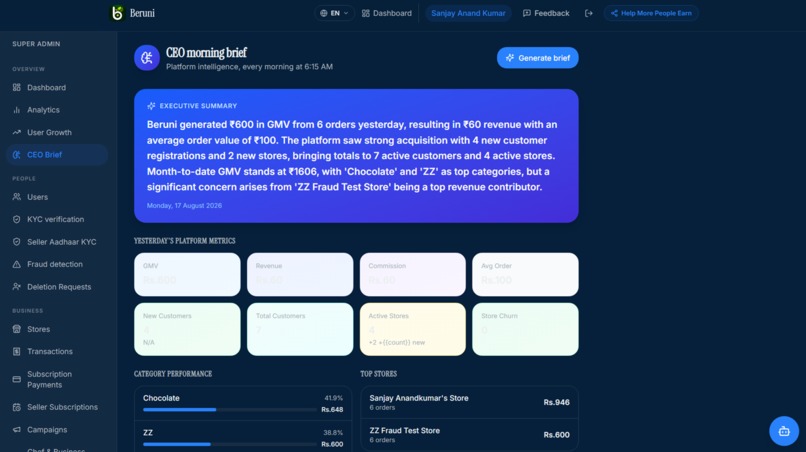Click the Rs.946 store revenue value
The width and height of the screenshot is (806, 452).
556,402
